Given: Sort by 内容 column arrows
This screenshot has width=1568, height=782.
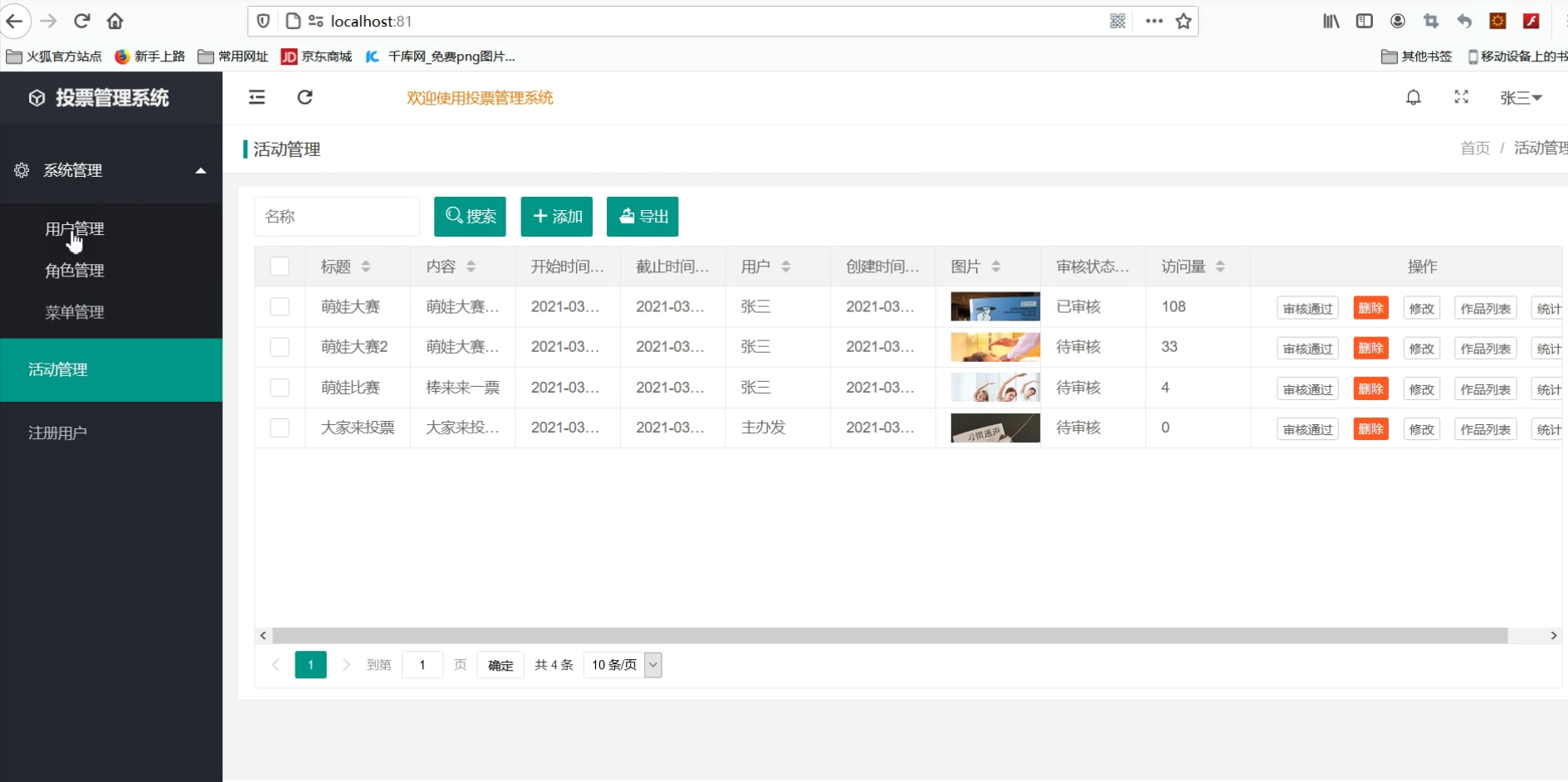Looking at the screenshot, I should [x=471, y=266].
